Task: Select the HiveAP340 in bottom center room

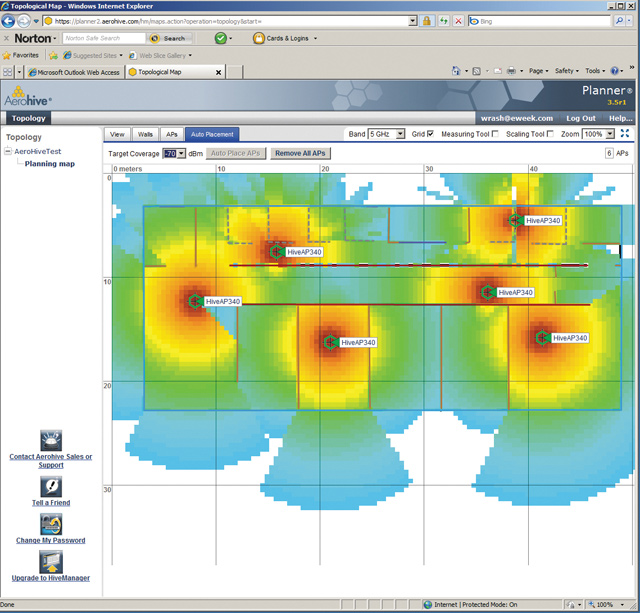Action: coord(330,342)
